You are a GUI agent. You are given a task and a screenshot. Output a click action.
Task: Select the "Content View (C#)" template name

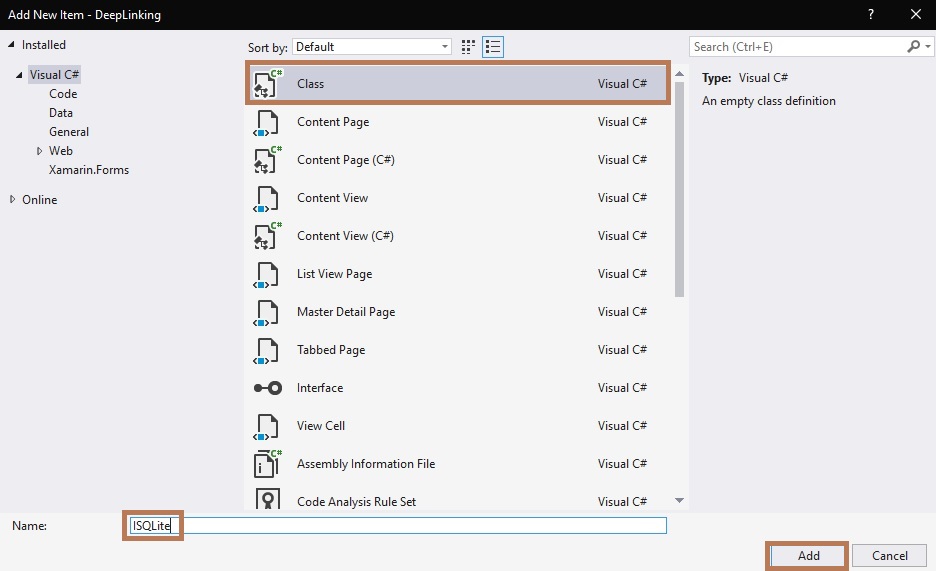[x=345, y=236]
